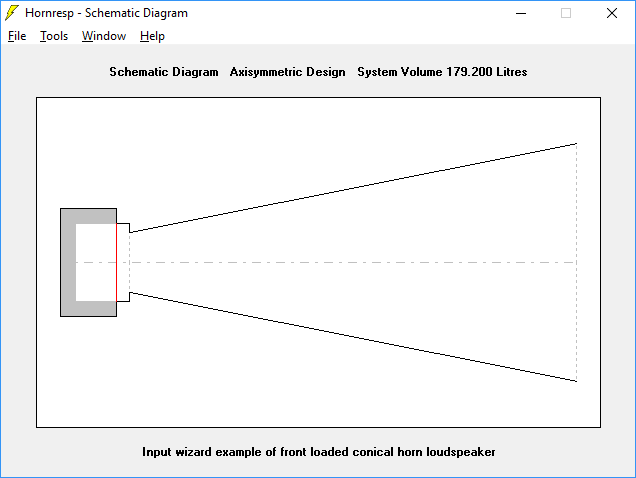The width and height of the screenshot is (636, 478).
Task: Click the 'Axisymmetric Design' label
Action: (x=288, y=72)
